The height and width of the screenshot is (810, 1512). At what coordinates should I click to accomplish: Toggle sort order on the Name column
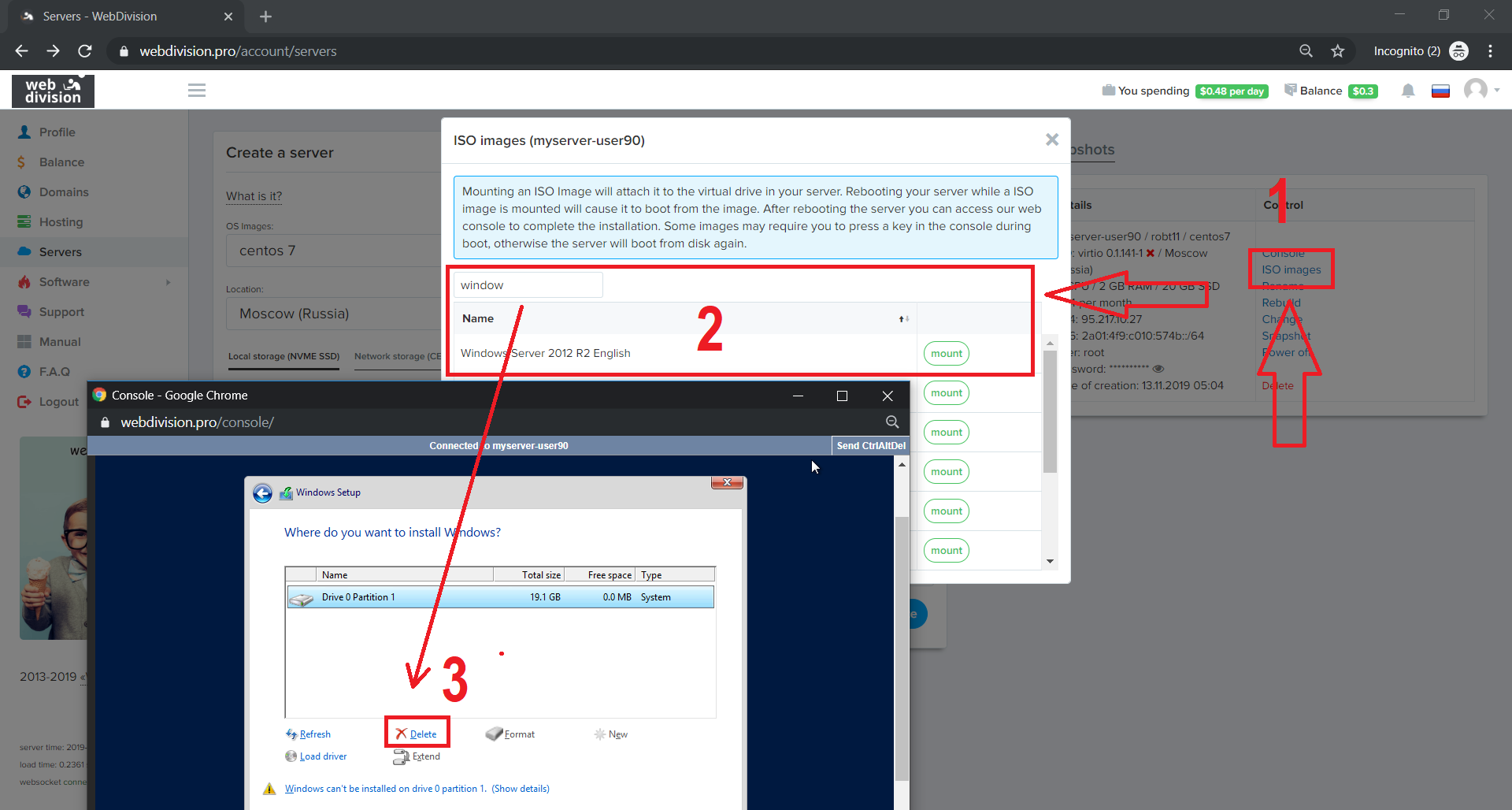click(903, 319)
